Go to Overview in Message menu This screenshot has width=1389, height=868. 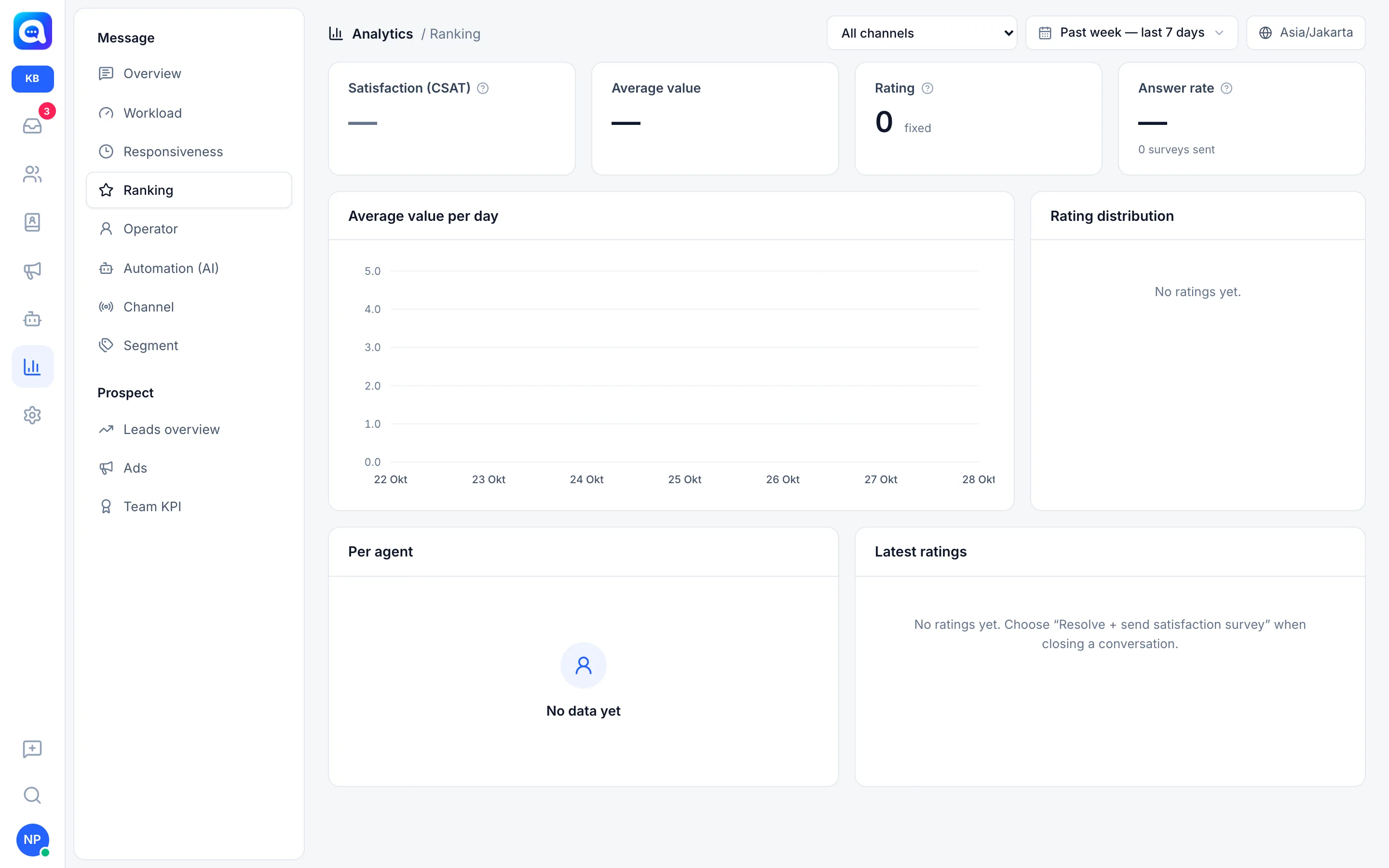point(189,73)
